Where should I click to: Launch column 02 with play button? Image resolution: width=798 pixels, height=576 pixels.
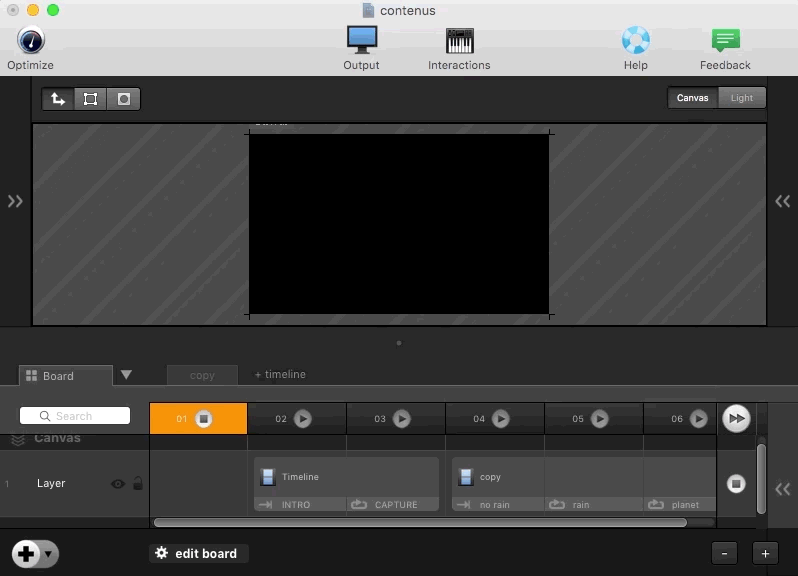pyautogui.click(x=303, y=419)
